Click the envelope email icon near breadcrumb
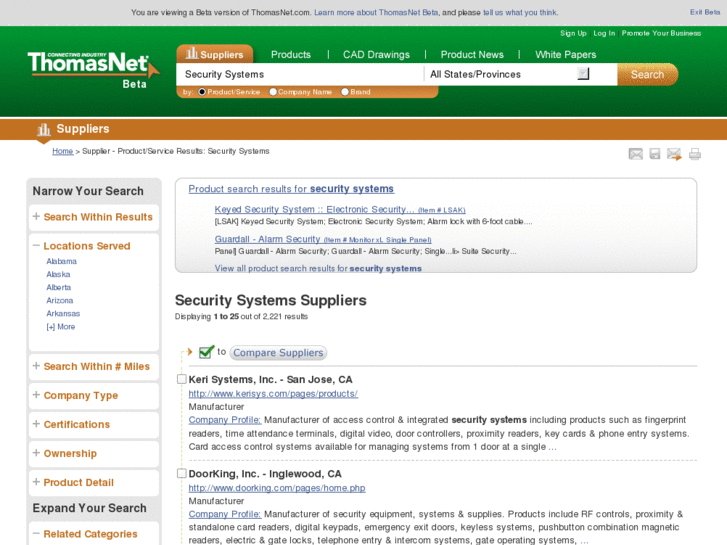This screenshot has height=545, width=727. (x=636, y=154)
